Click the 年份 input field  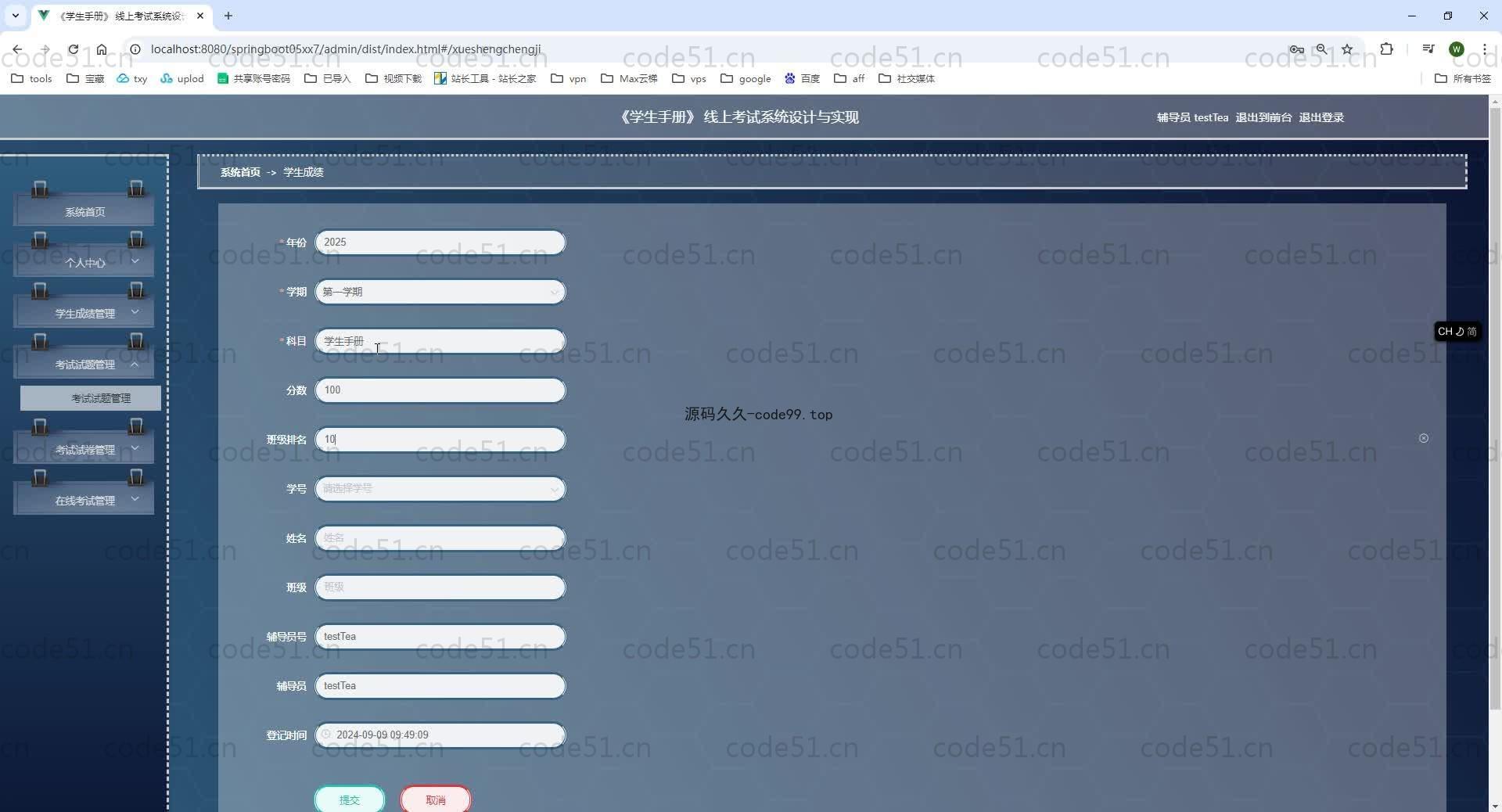click(440, 243)
